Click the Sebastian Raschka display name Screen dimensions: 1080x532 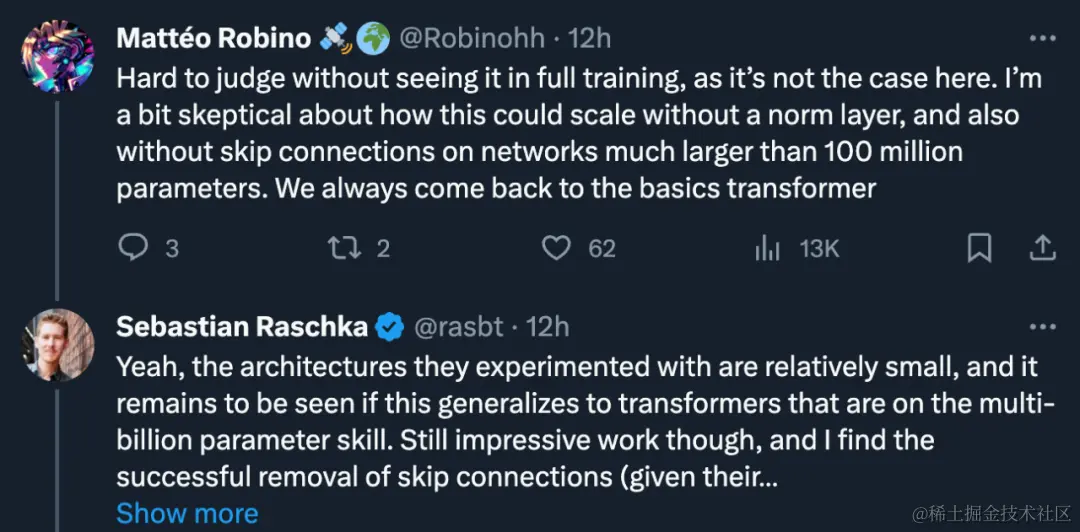pos(241,326)
